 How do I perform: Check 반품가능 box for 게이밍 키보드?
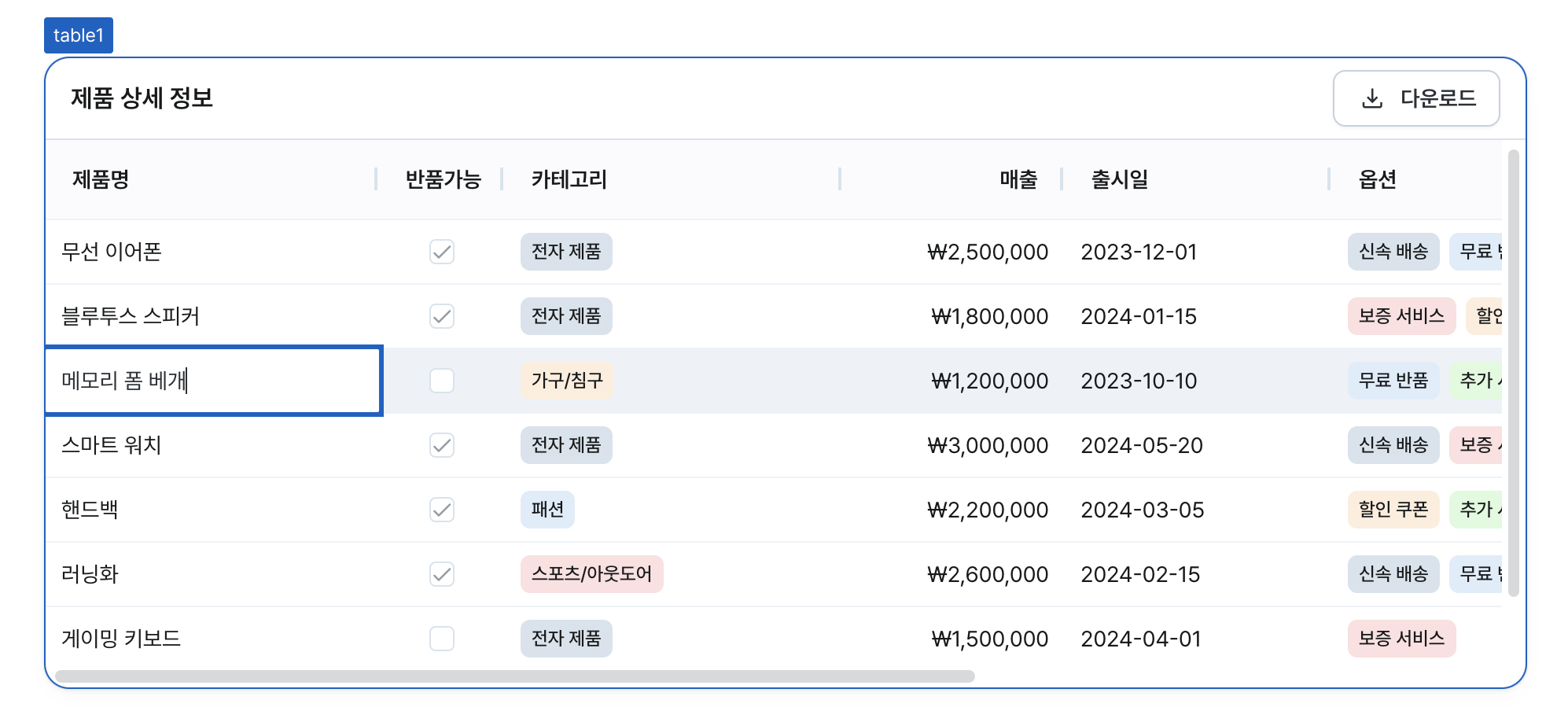(x=442, y=639)
